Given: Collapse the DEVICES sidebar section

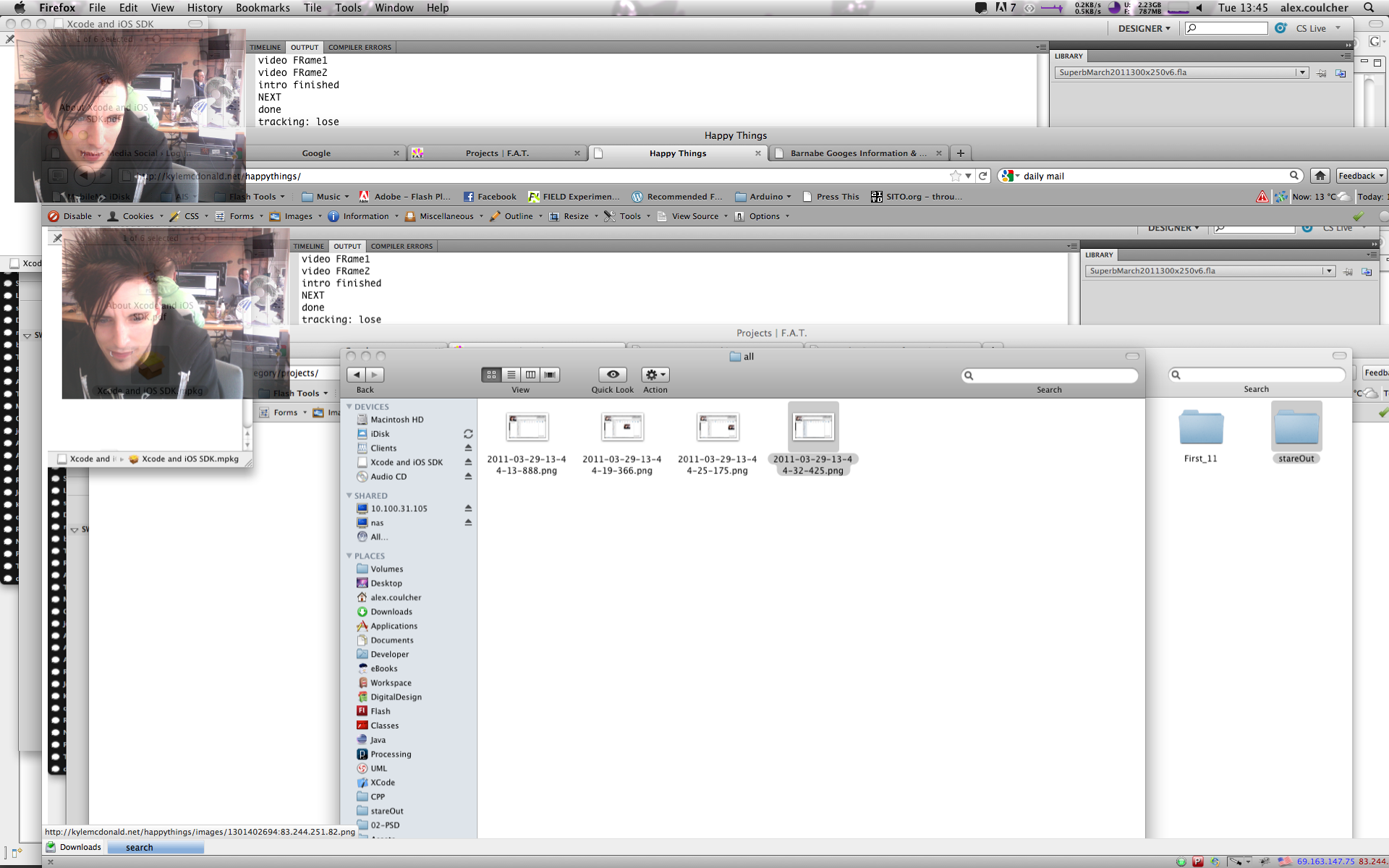Looking at the screenshot, I should click(349, 407).
